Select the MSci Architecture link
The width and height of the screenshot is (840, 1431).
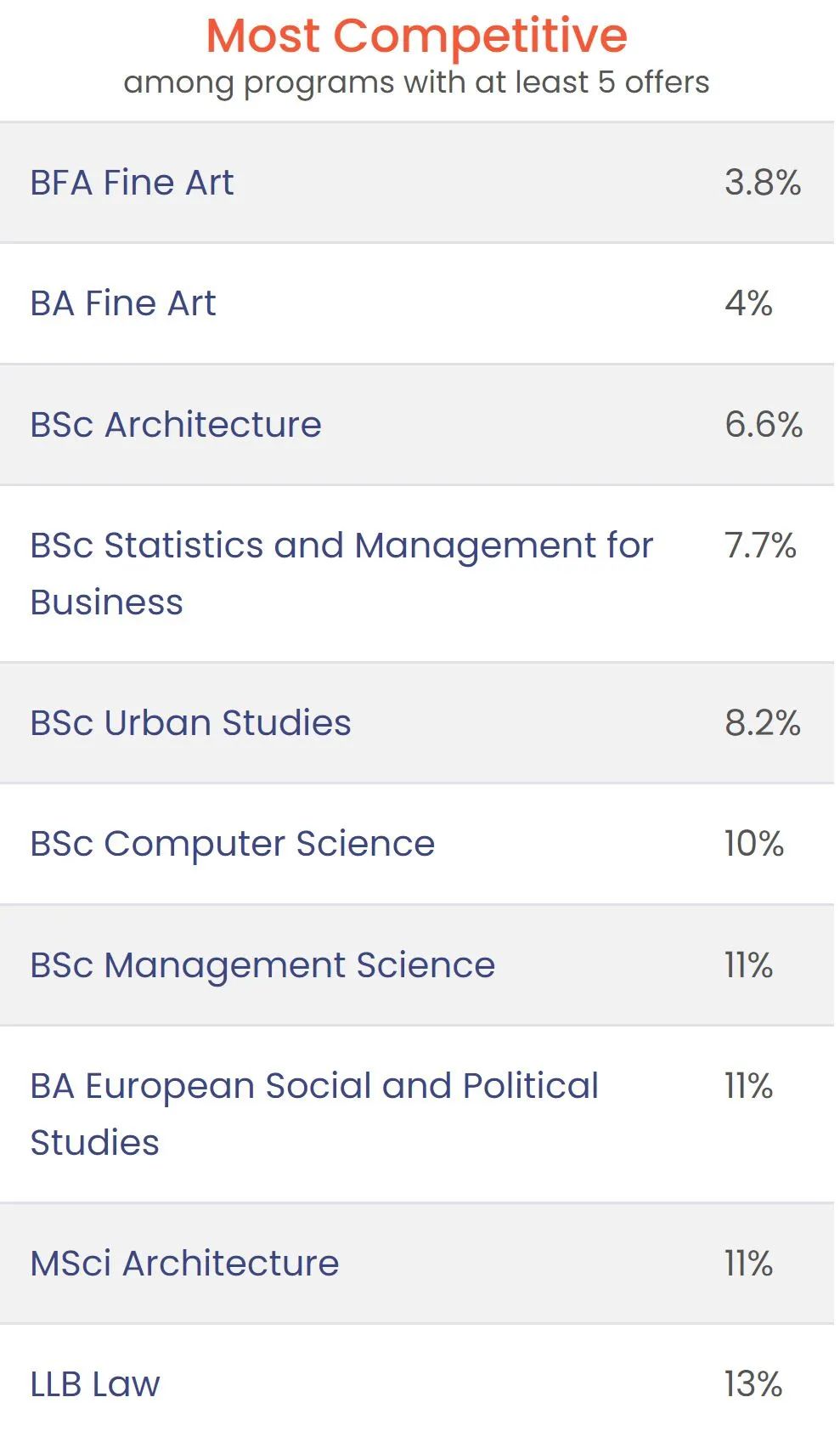point(184,1264)
